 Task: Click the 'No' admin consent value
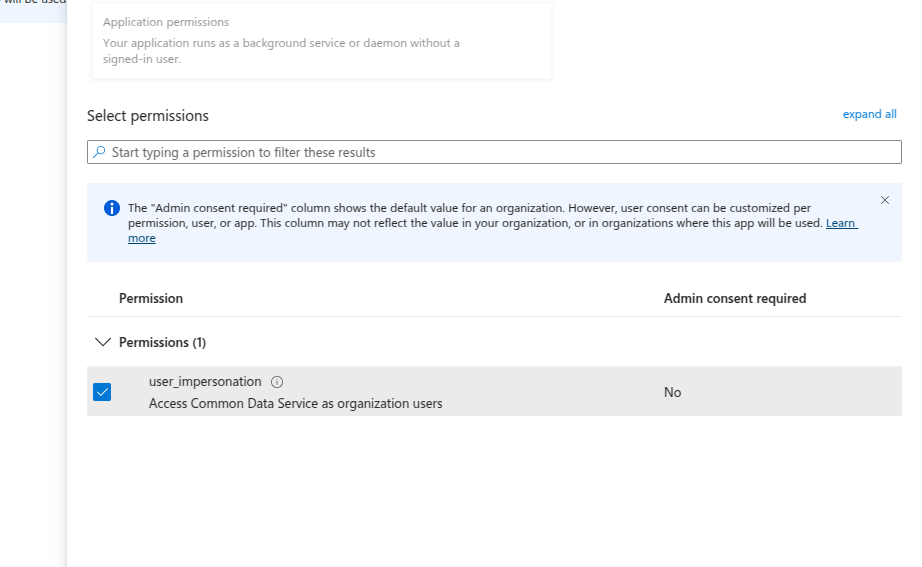[x=672, y=392]
